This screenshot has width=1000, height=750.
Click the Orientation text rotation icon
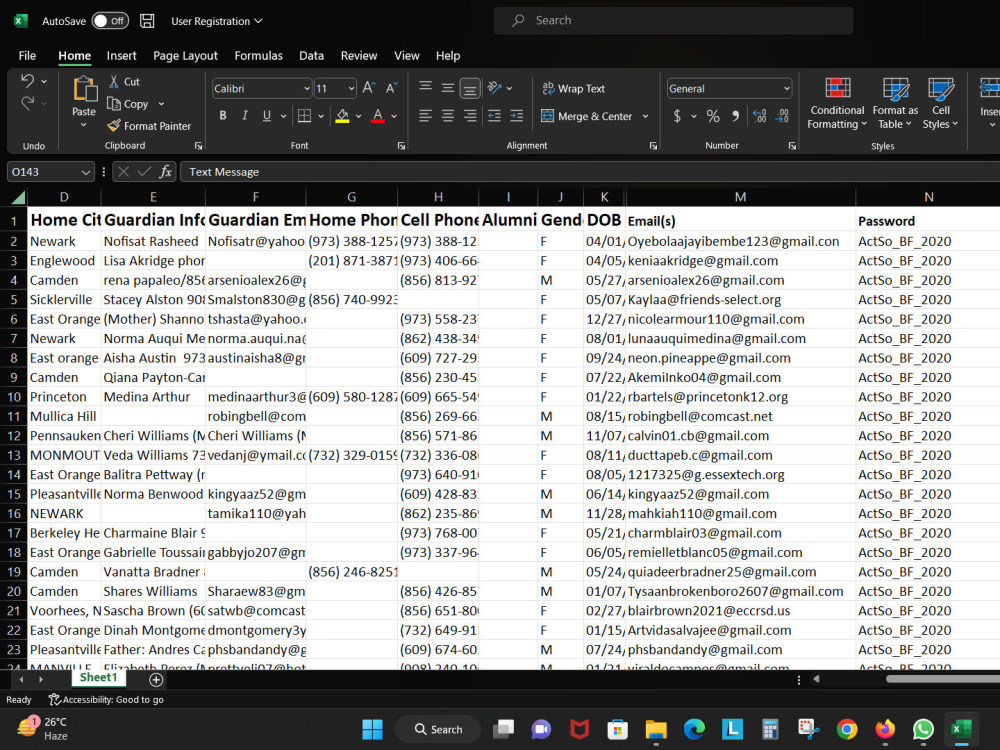click(494, 88)
